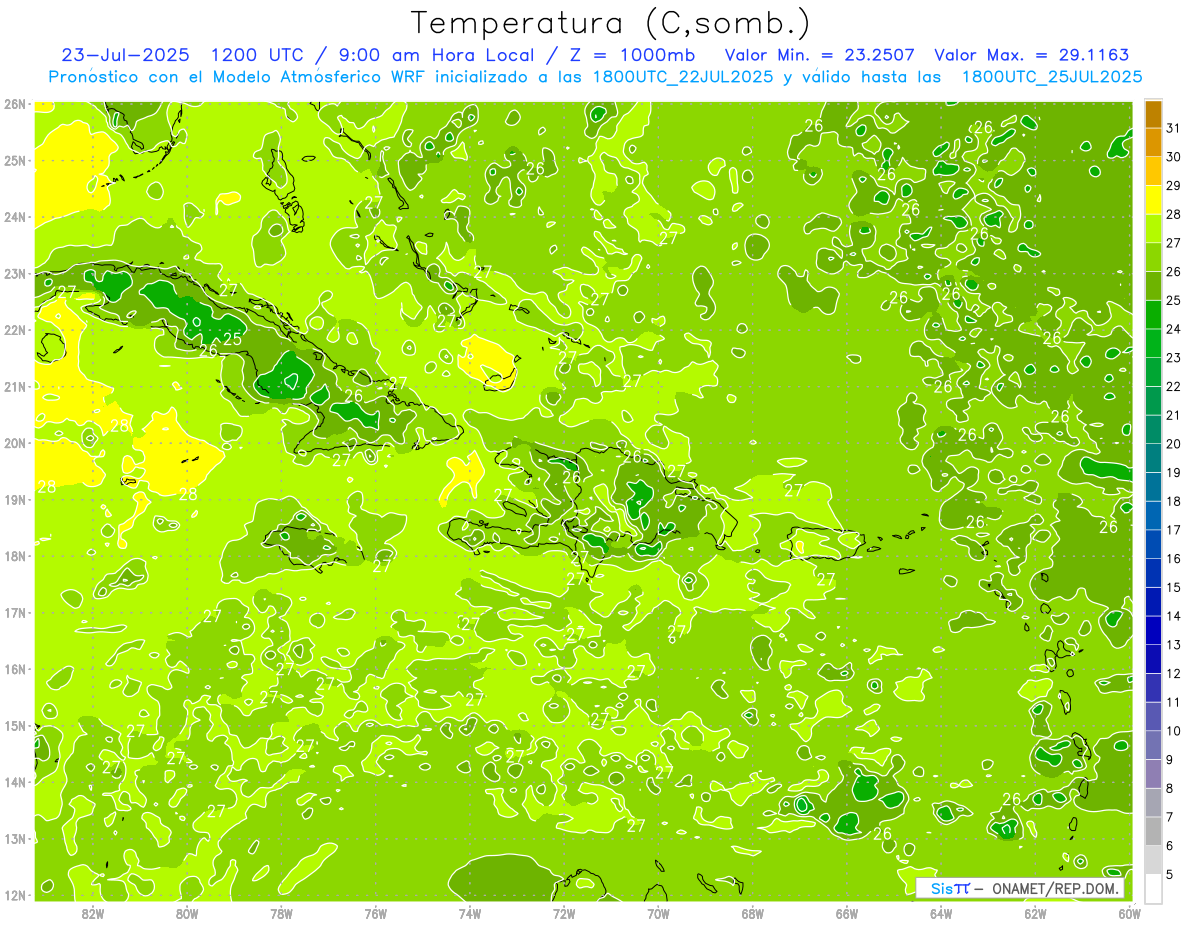The width and height of the screenshot is (1200, 927).
Task: Click the 23N latitude axis label
Action: click(x=14, y=273)
